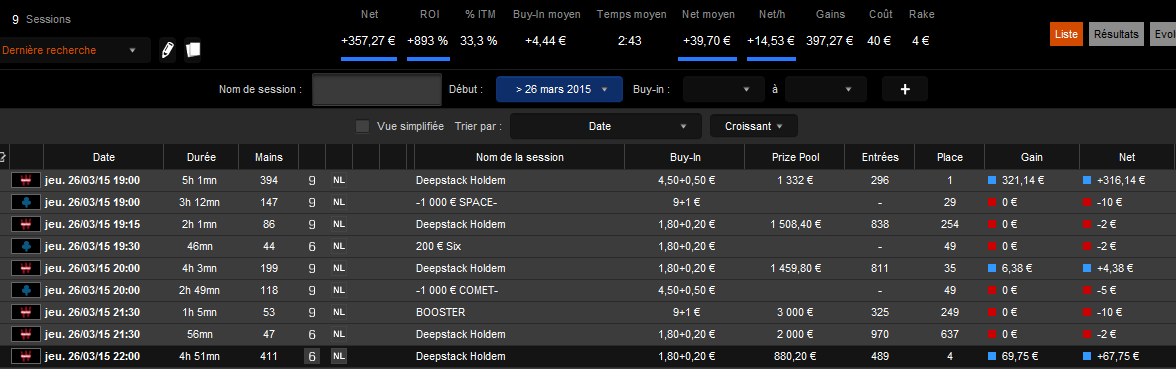This screenshot has height=369, width=1176.
Task: Click Winamax room icon on the 5h 1mn row
Action: point(25,181)
